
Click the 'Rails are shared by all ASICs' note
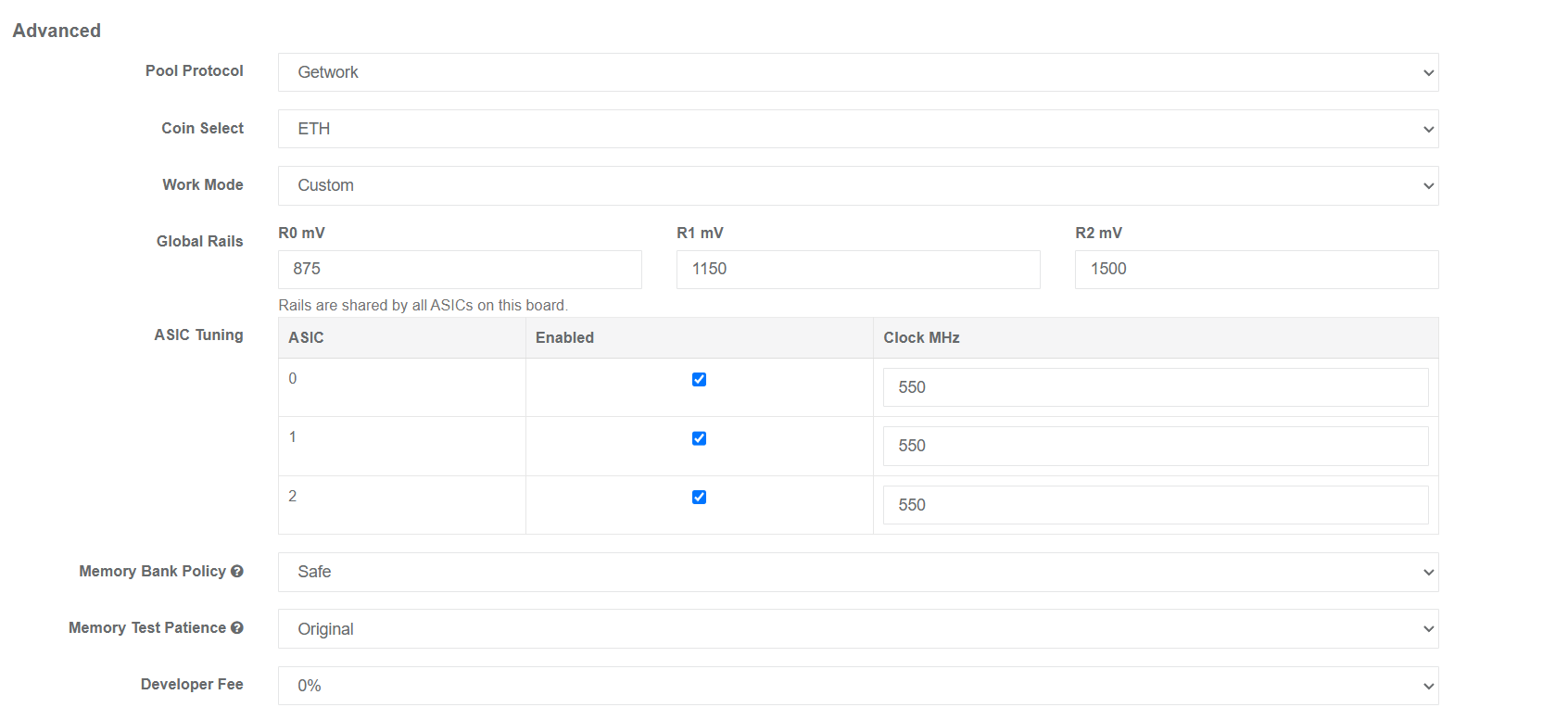(x=424, y=305)
